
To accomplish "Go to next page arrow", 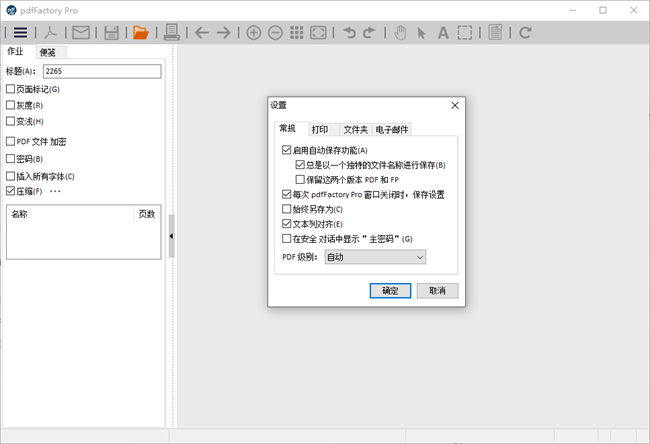I will (223, 32).
